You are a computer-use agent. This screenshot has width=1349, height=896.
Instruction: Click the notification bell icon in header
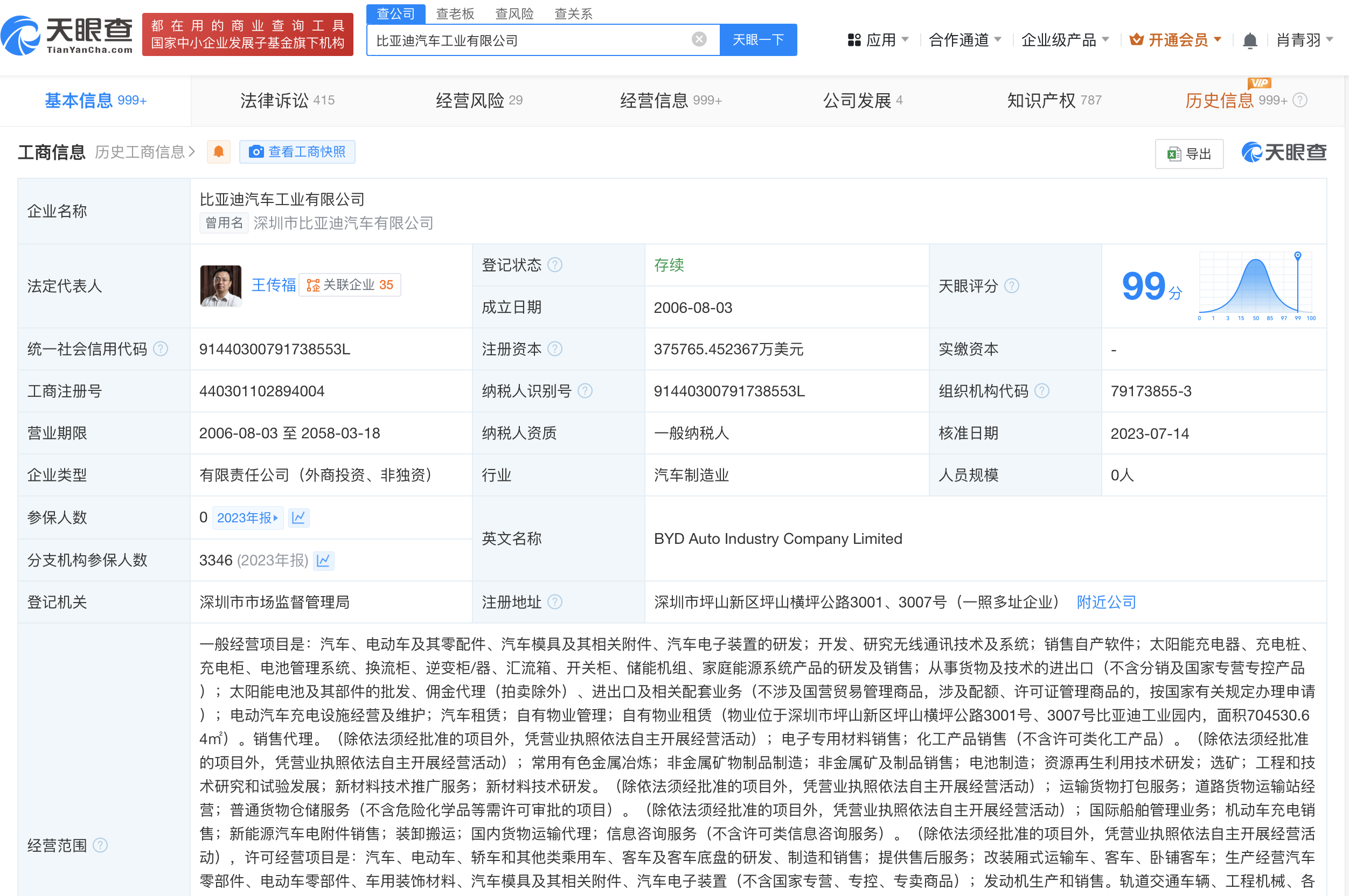click(x=1249, y=40)
